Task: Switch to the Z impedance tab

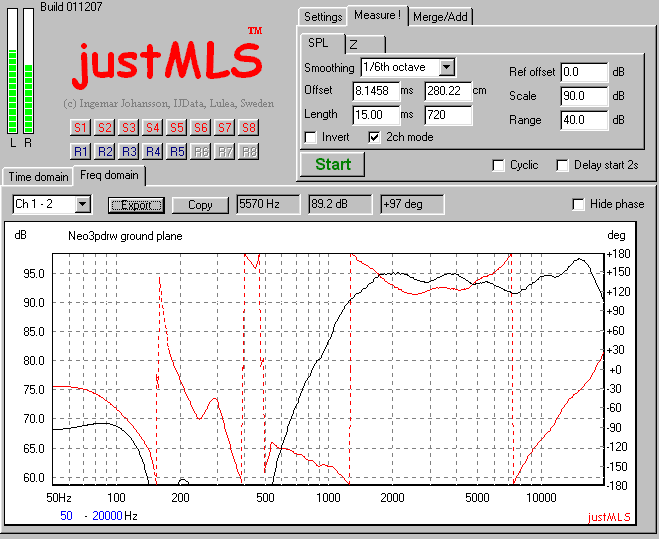Action: 365,45
